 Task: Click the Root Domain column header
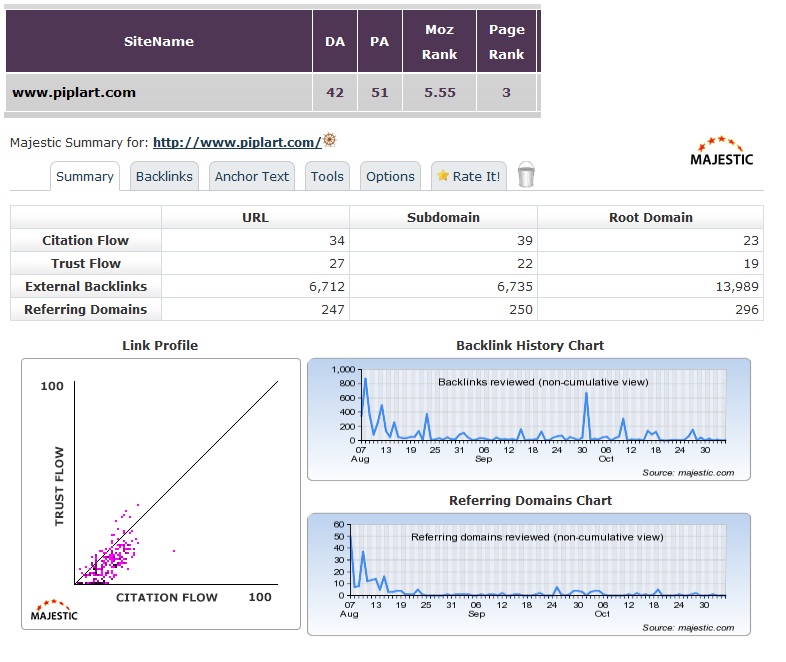650,217
